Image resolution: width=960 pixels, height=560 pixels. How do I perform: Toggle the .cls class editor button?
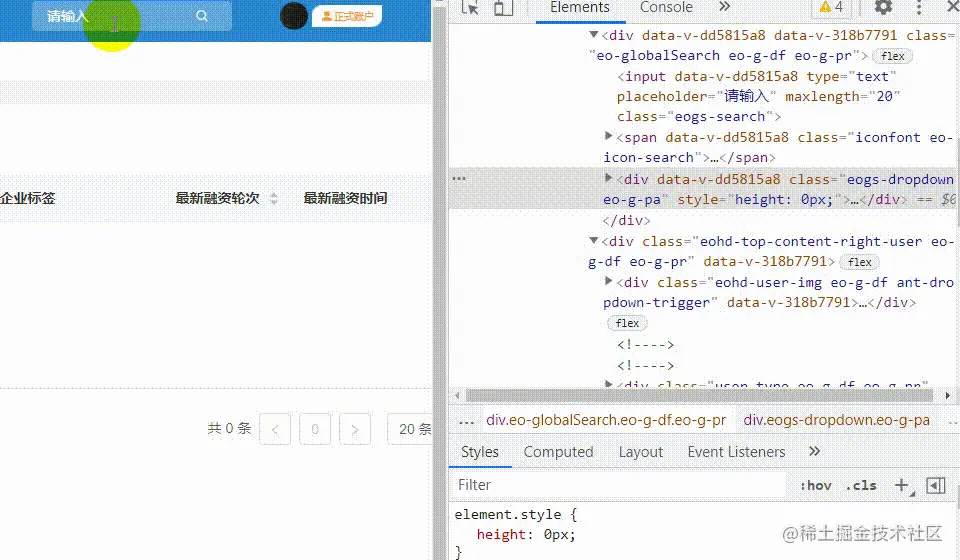pos(861,486)
